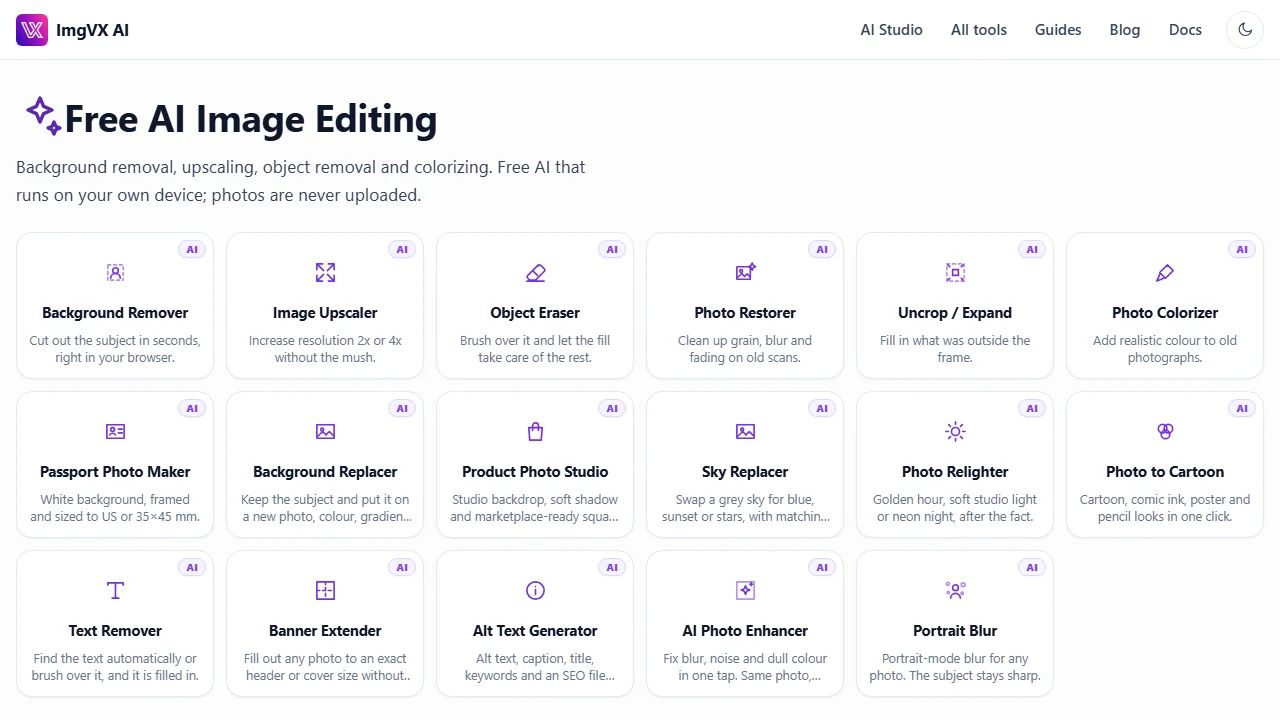Open the Background Remover card icon
This screenshot has width=1280, height=720.
[115, 273]
